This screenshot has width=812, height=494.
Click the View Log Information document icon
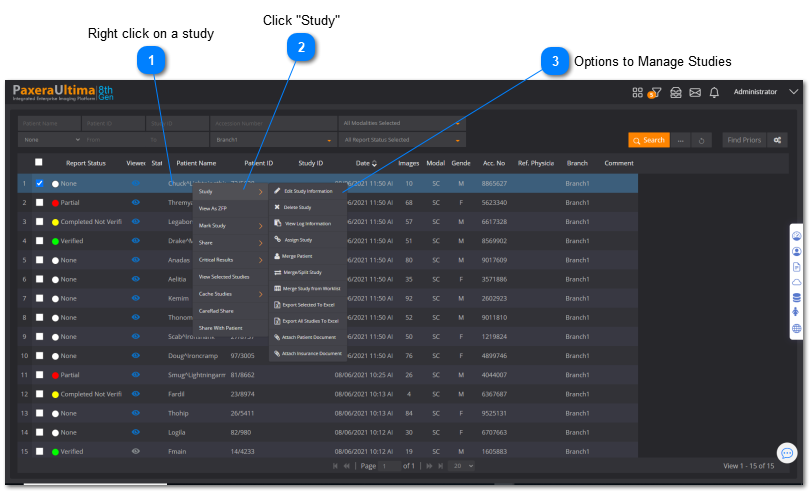click(278, 223)
